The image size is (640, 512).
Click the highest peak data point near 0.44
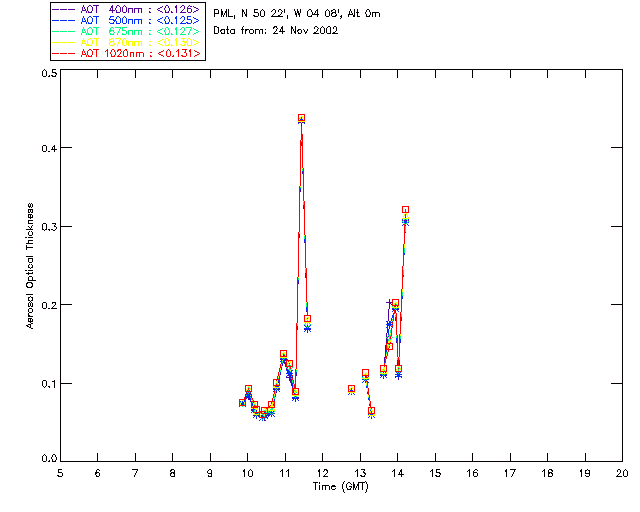(301, 118)
